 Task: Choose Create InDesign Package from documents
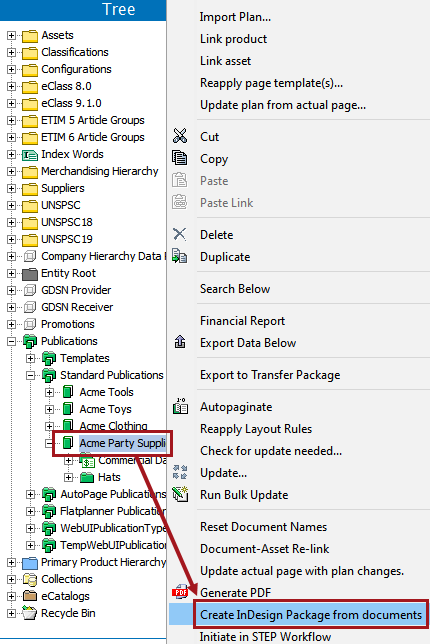point(311,614)
